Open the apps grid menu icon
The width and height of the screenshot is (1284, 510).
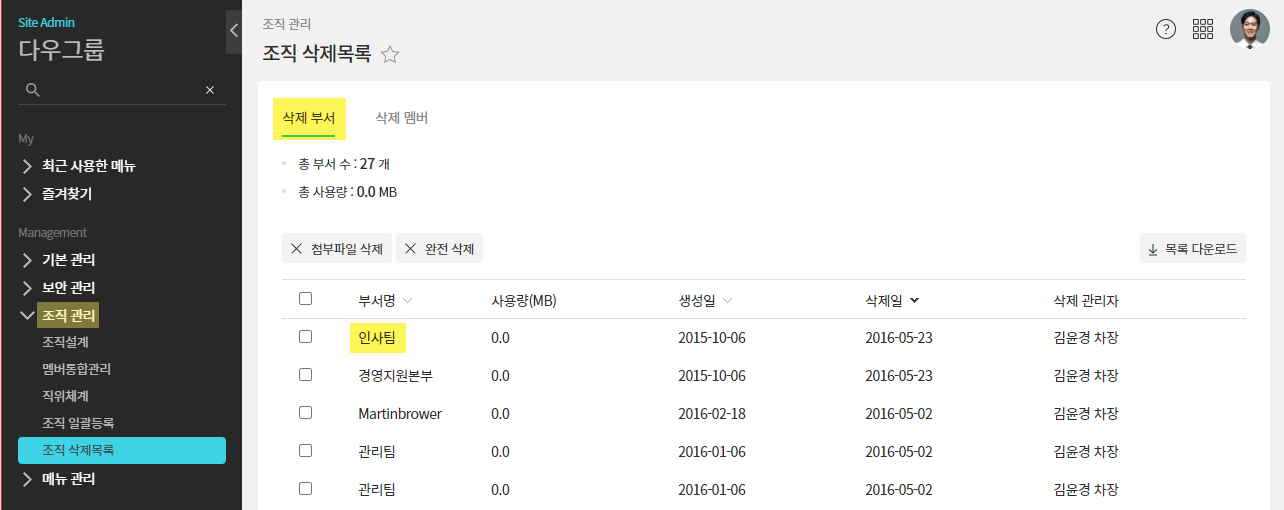pos(1203,29)
